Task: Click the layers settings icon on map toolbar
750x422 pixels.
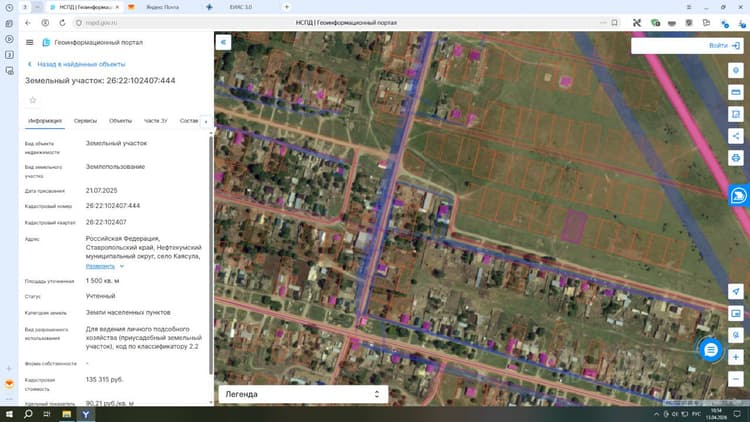Action: pos(736,70)
